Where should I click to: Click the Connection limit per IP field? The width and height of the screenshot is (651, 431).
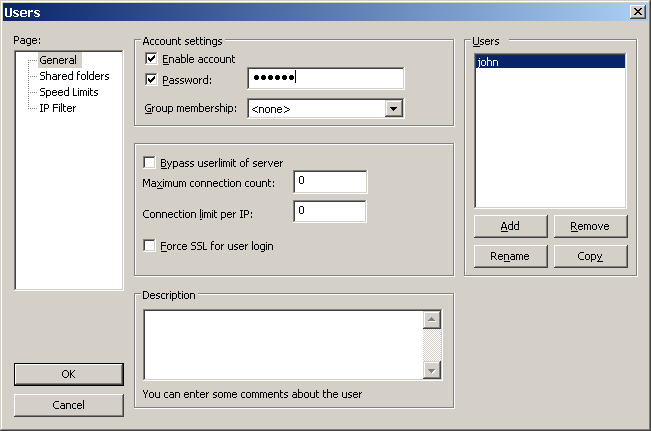tap(330, 212)
